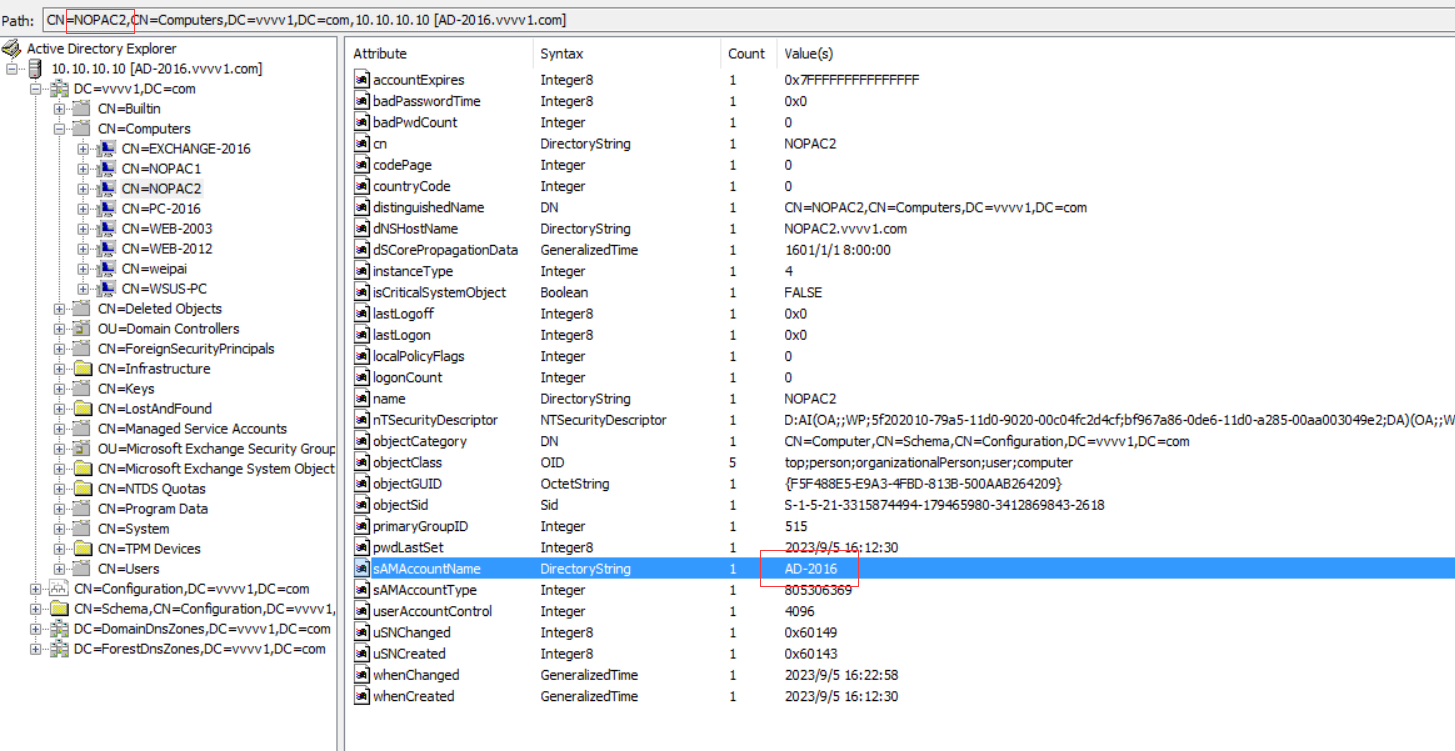Select the CN=NOPAC2 tree item

pyautogui.click(x=161, y=189)
